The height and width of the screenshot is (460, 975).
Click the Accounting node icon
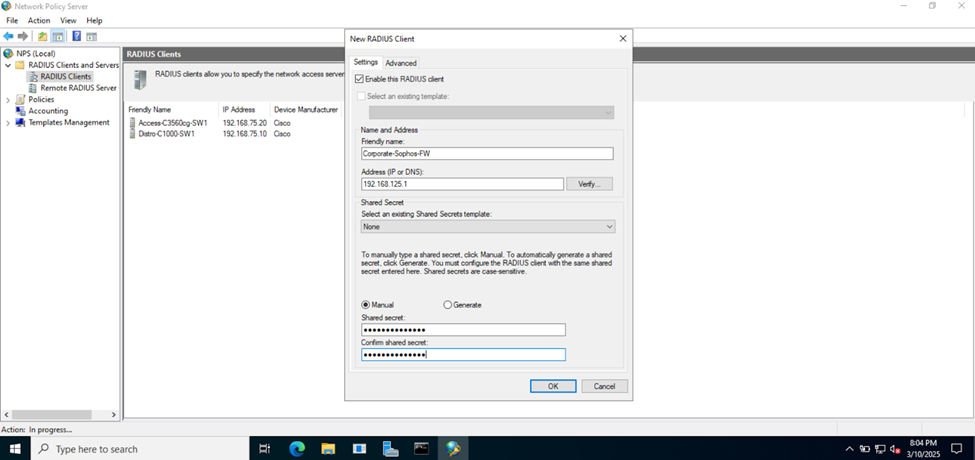tap(21, 111)
